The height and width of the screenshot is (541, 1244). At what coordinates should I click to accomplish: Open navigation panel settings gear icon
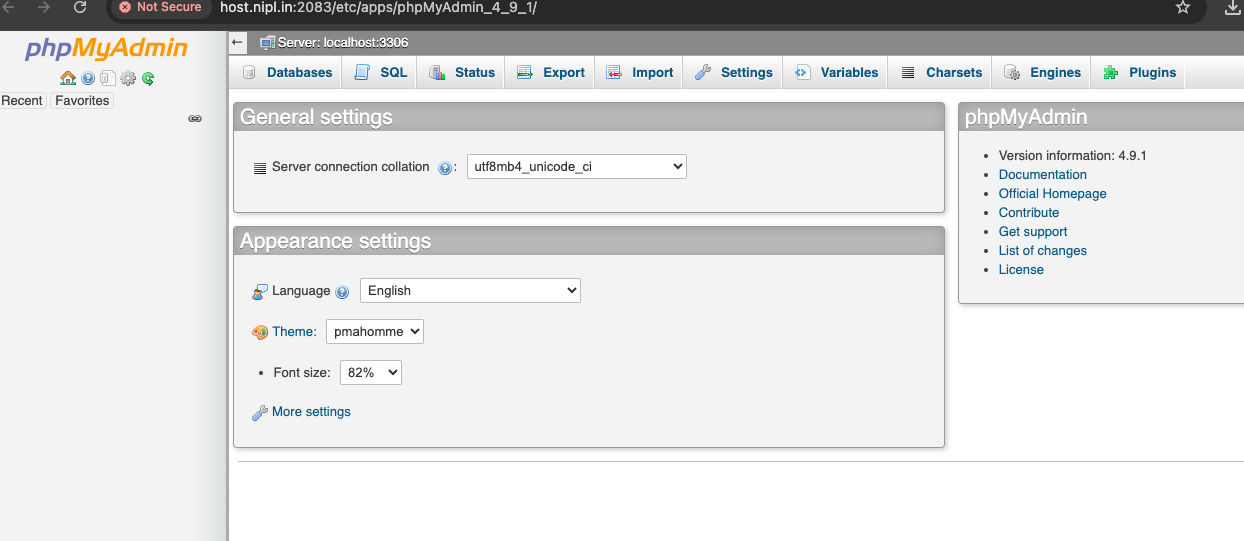128,78
